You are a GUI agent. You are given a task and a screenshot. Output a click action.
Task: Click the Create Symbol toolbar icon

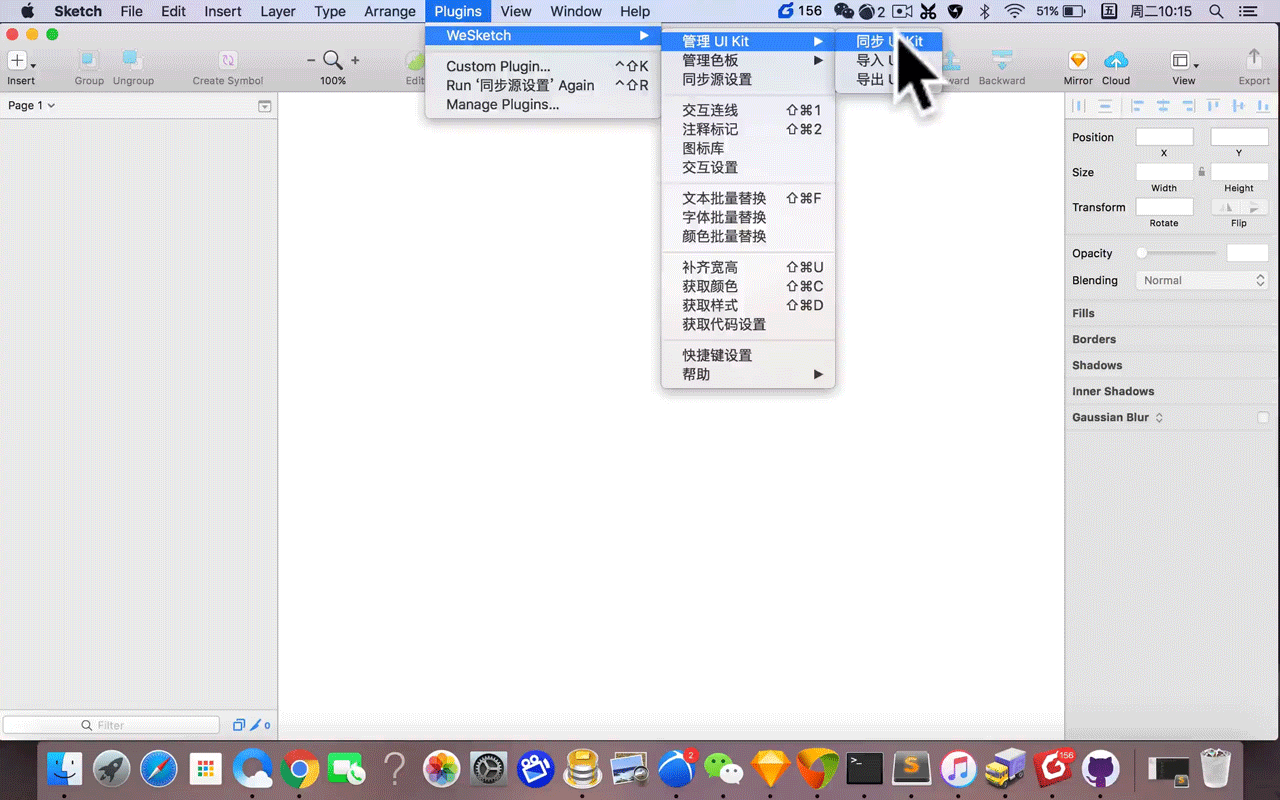point(228,61)
